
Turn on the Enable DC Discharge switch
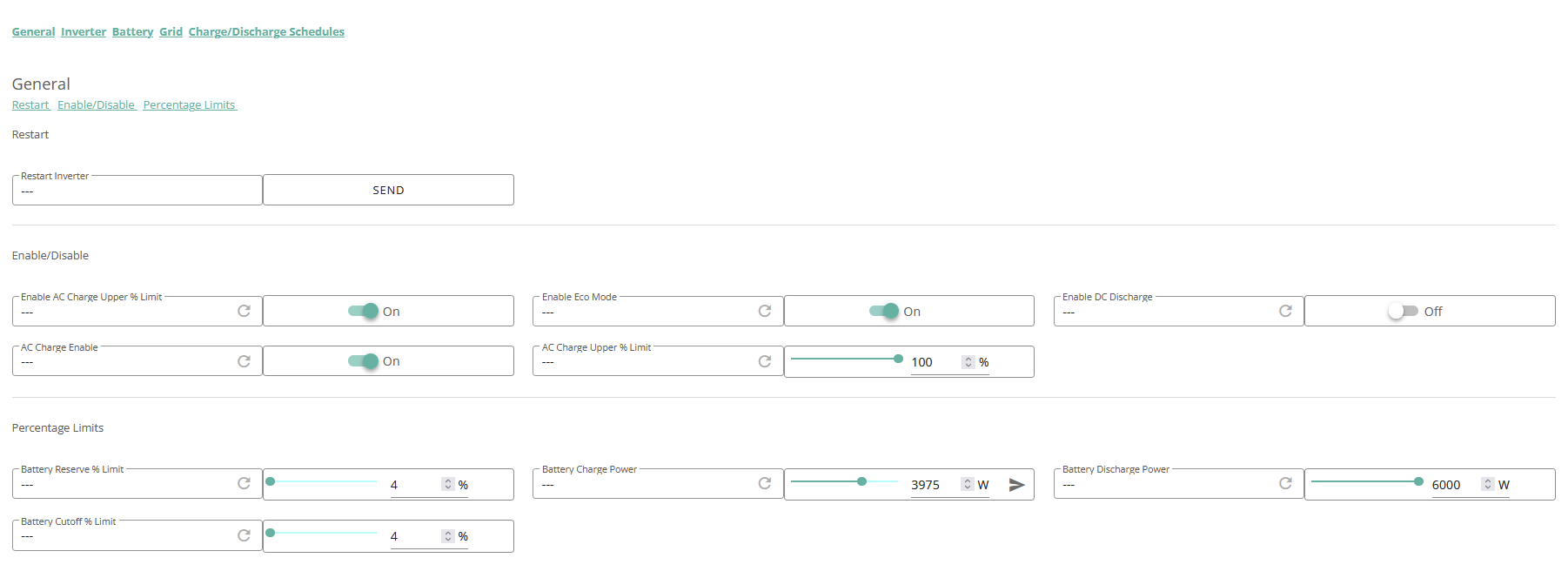(x=1403, y=311)
